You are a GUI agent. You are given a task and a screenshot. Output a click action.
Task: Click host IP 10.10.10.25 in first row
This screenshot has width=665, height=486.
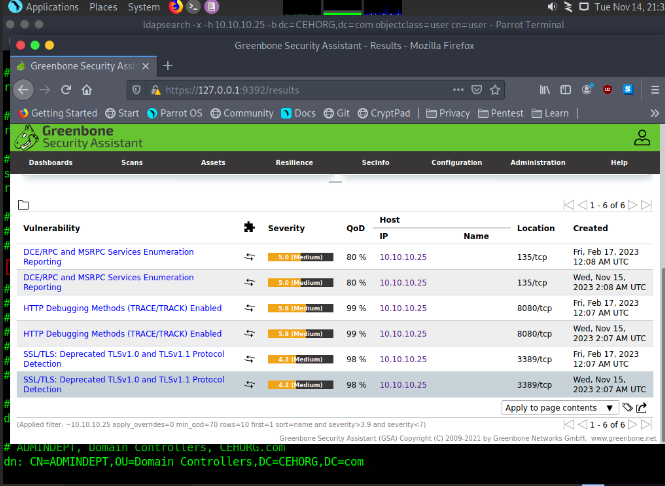tap(403, 257)
